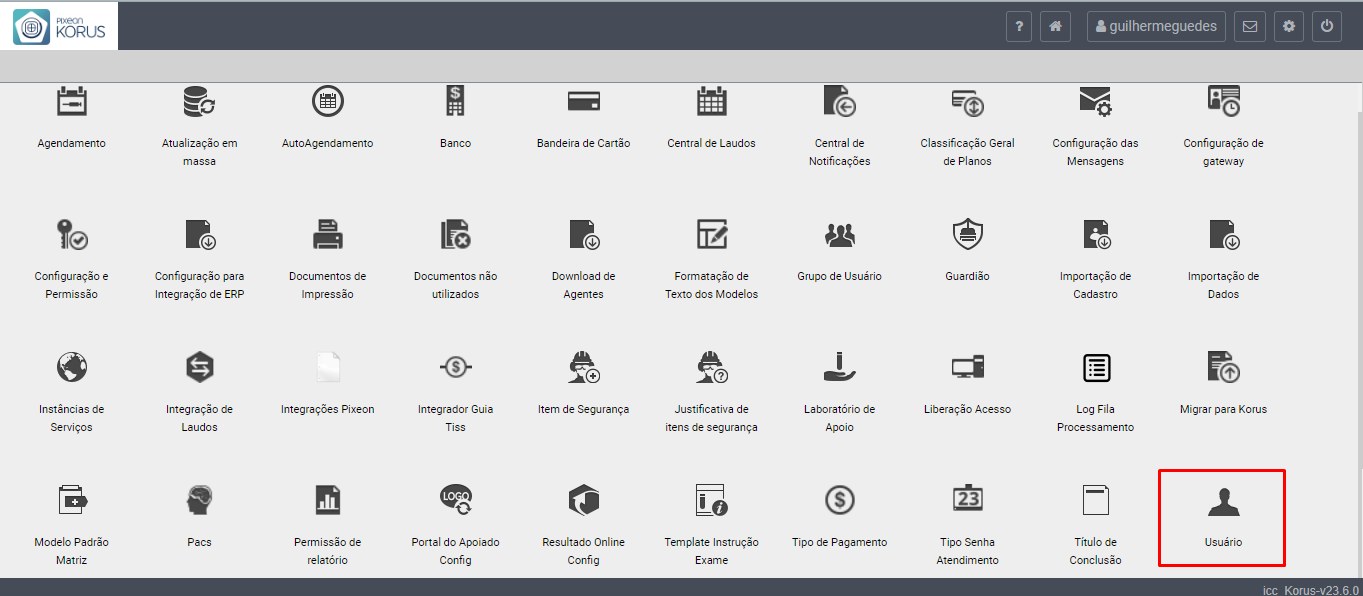Open Atualização em massa icon
Screen dimensions: 1363x596
tap(199, 102)
